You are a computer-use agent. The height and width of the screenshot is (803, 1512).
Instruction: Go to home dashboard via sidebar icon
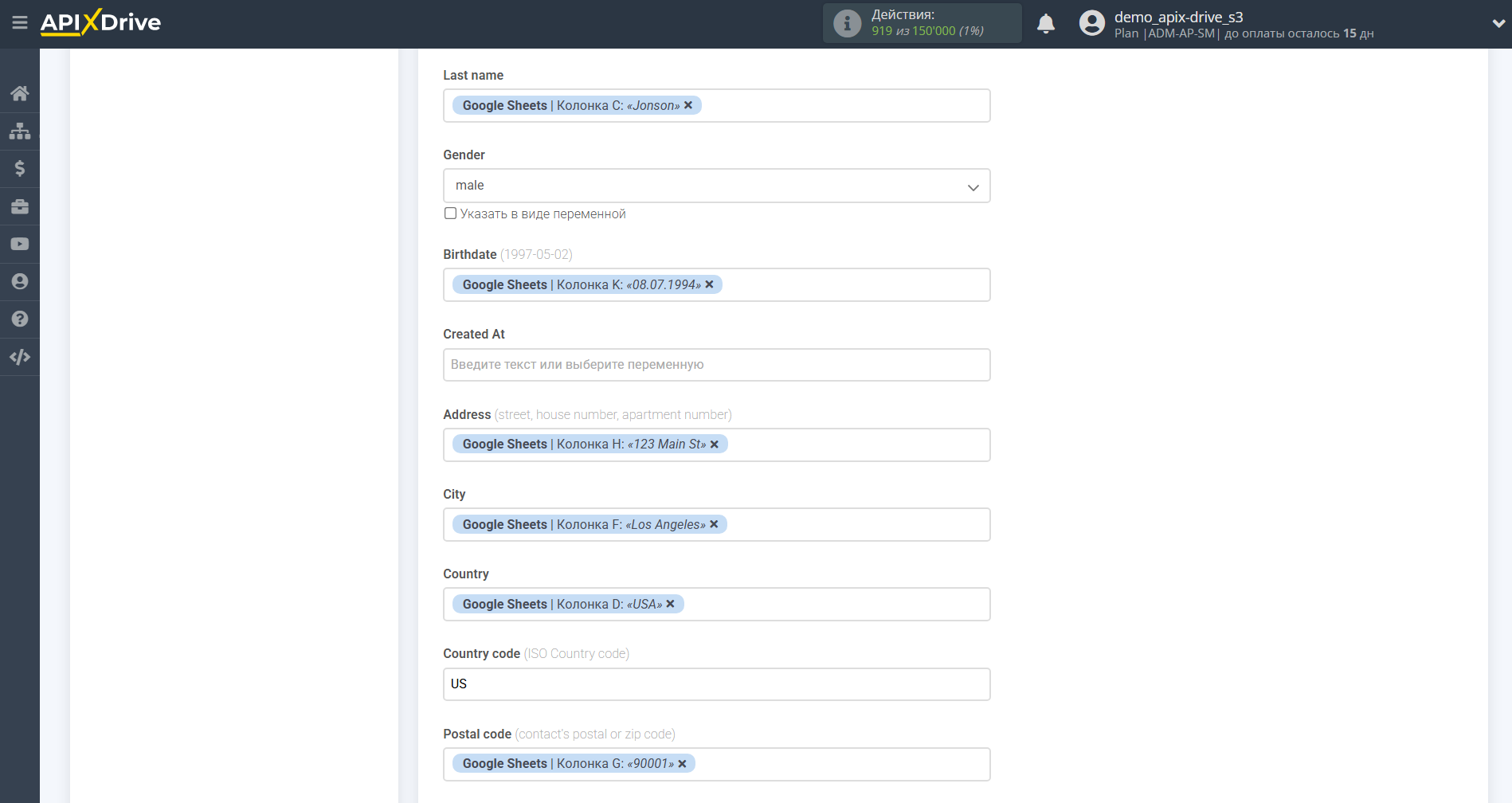point(20,93)
